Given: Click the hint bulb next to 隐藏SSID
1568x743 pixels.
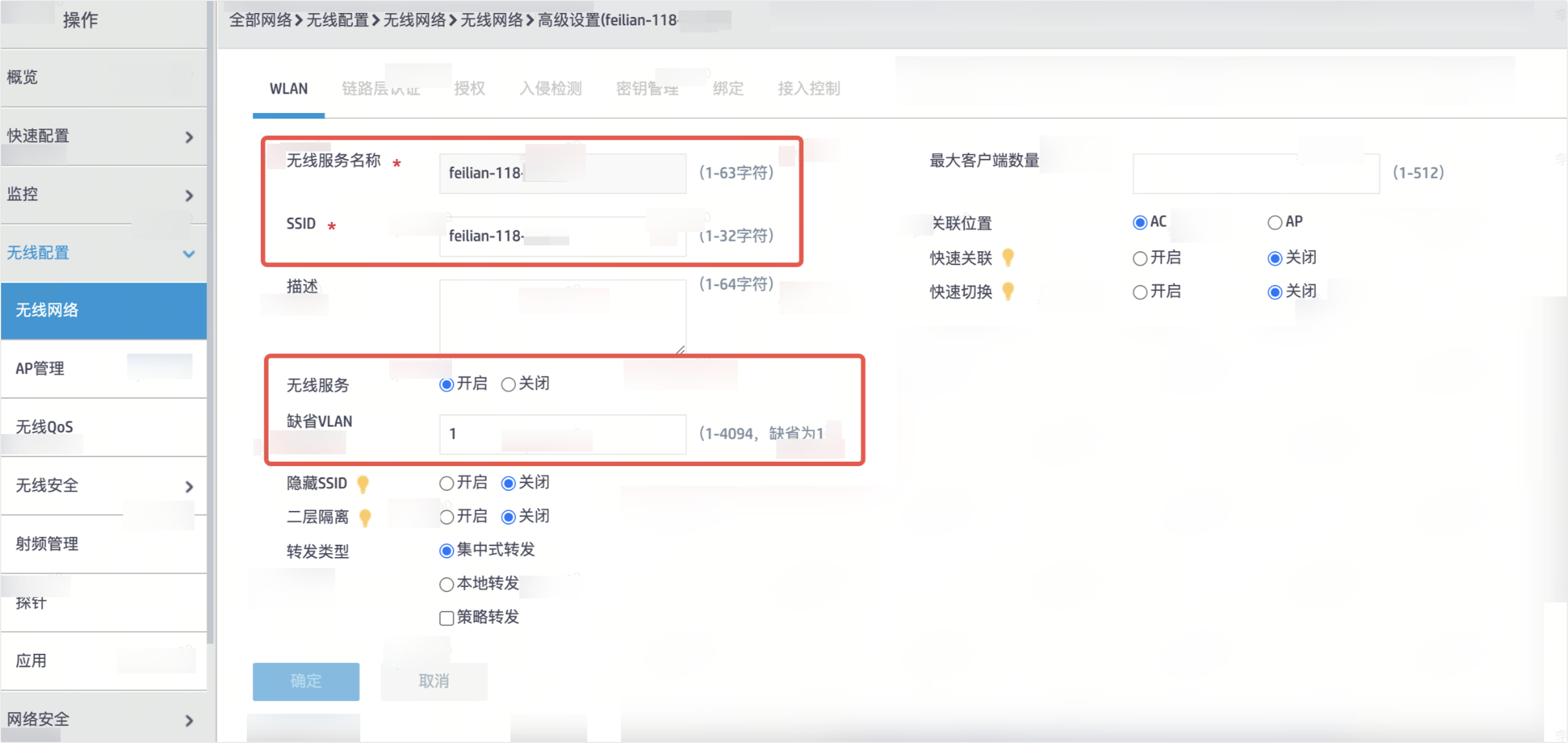Looking at the screenshot, I should (363, 483).
